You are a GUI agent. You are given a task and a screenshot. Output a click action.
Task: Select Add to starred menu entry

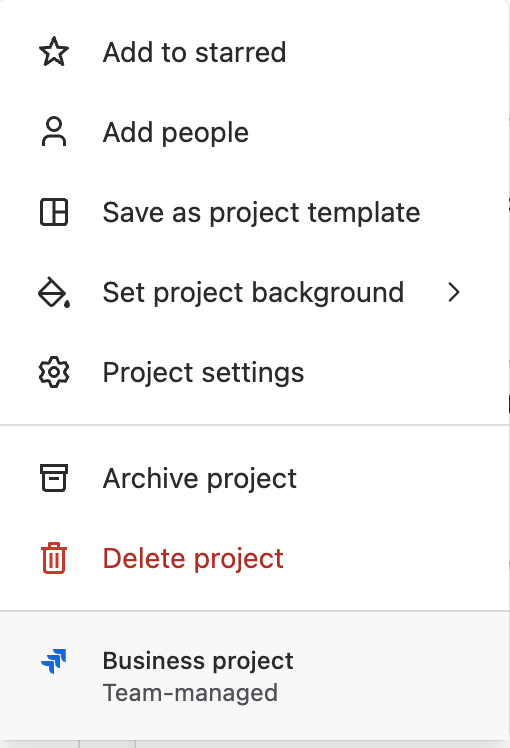[x=255, y=52]
